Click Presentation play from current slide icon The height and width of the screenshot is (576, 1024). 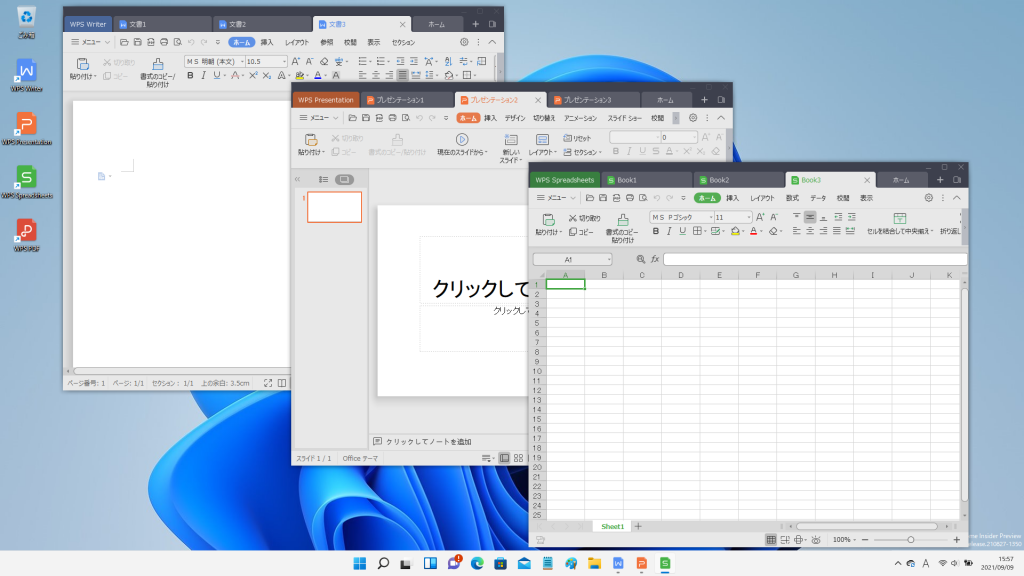pyautogui.click(x=462, y=139)
